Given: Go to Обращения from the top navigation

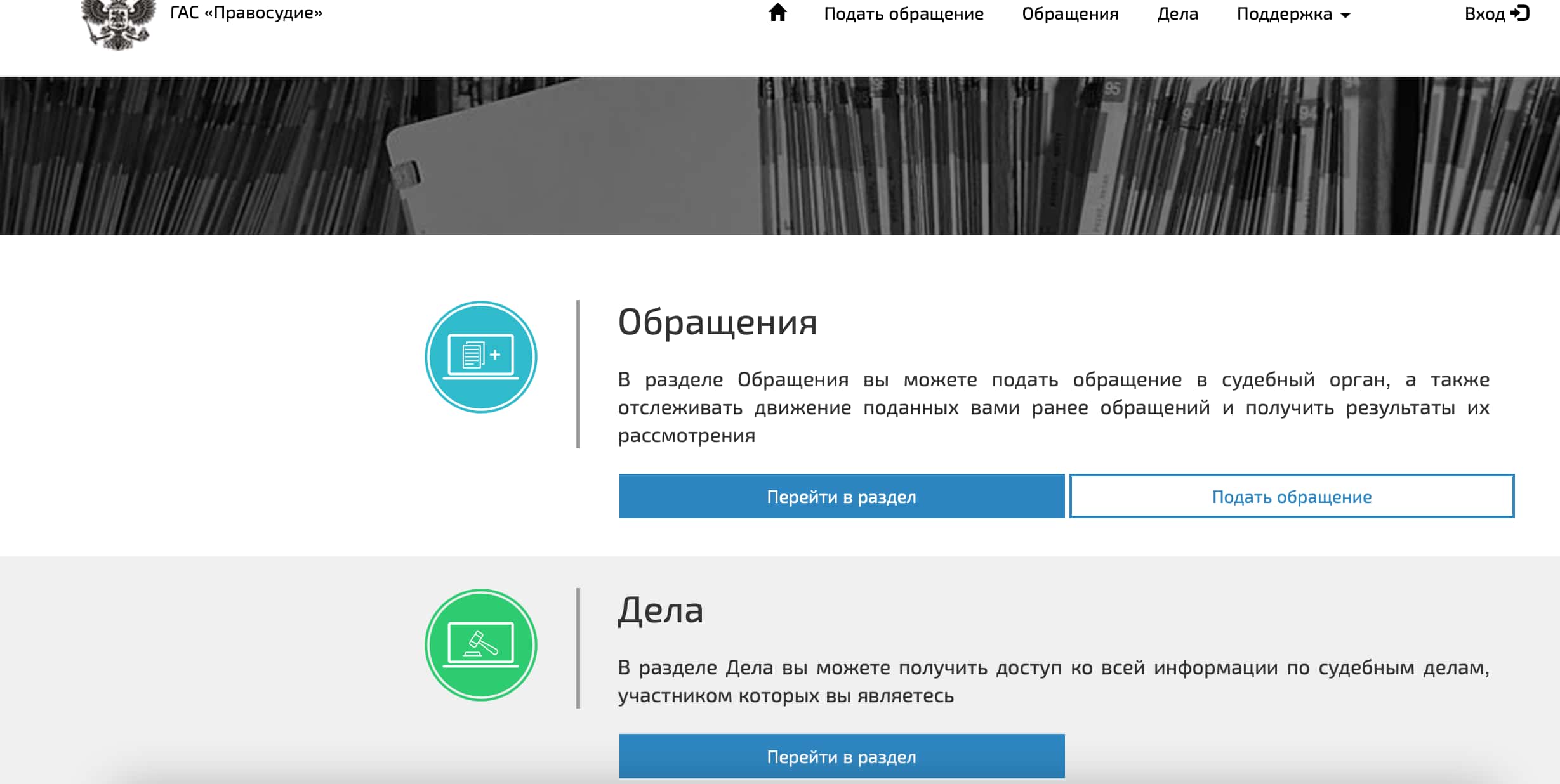Looking at the screenshot, I should click(x=1069, y=14).
